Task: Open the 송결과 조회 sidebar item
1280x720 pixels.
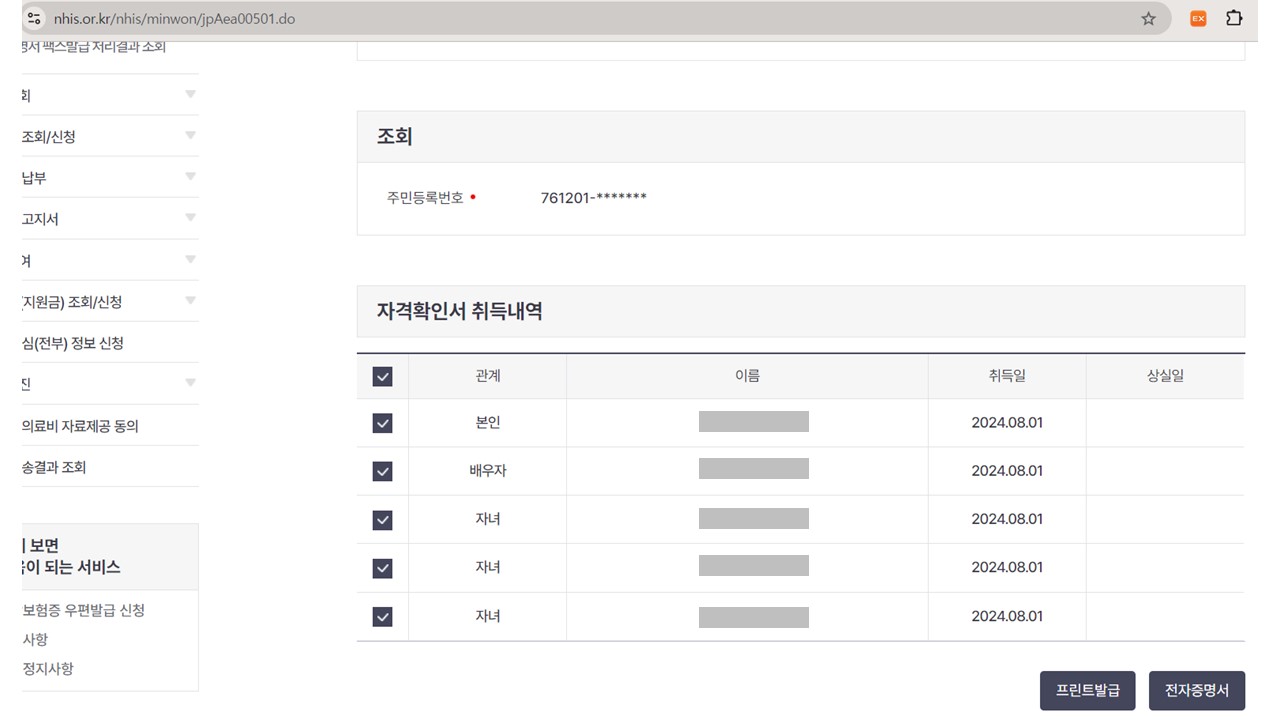Action: click(x=54, y=467)
